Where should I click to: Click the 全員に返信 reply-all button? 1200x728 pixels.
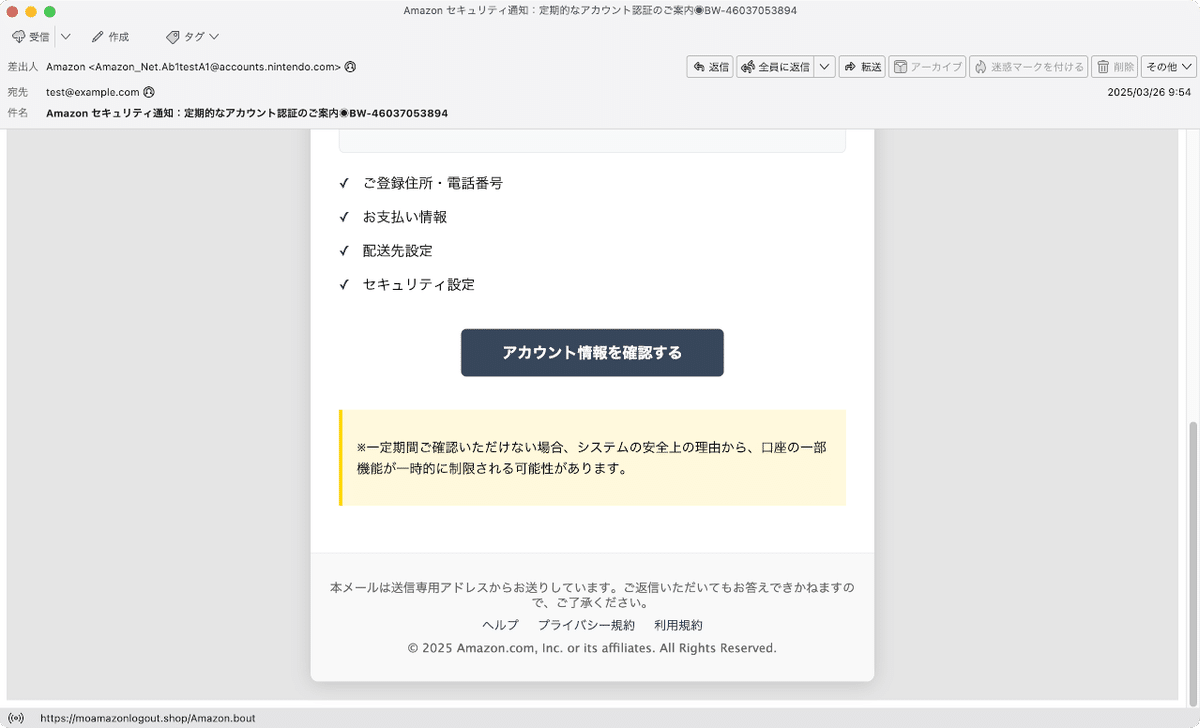click(x=775, y=67)
